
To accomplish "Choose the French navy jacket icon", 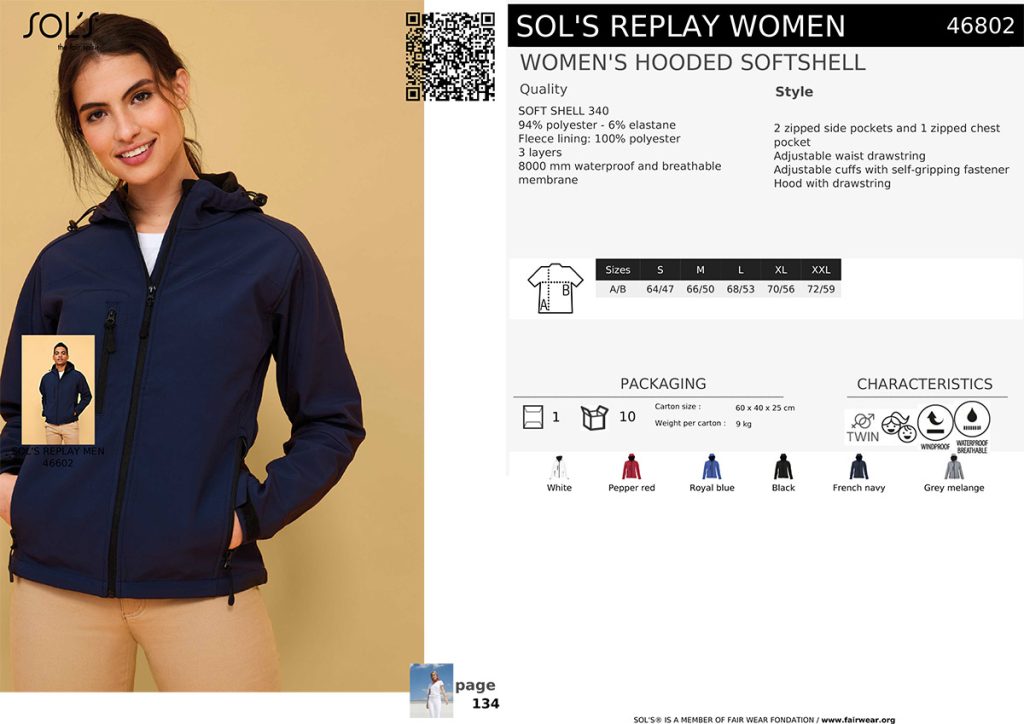I will click(x=859, y=467).
